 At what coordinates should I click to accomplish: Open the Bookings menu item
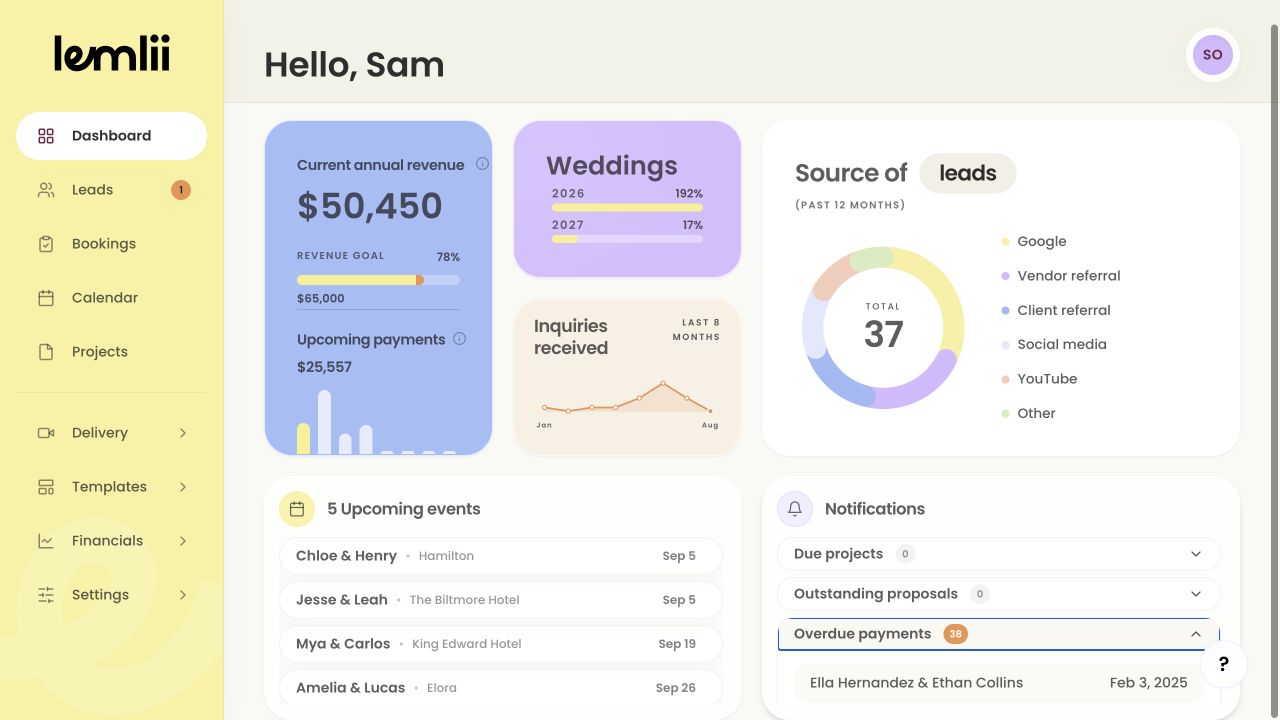[x=111, y=244]
